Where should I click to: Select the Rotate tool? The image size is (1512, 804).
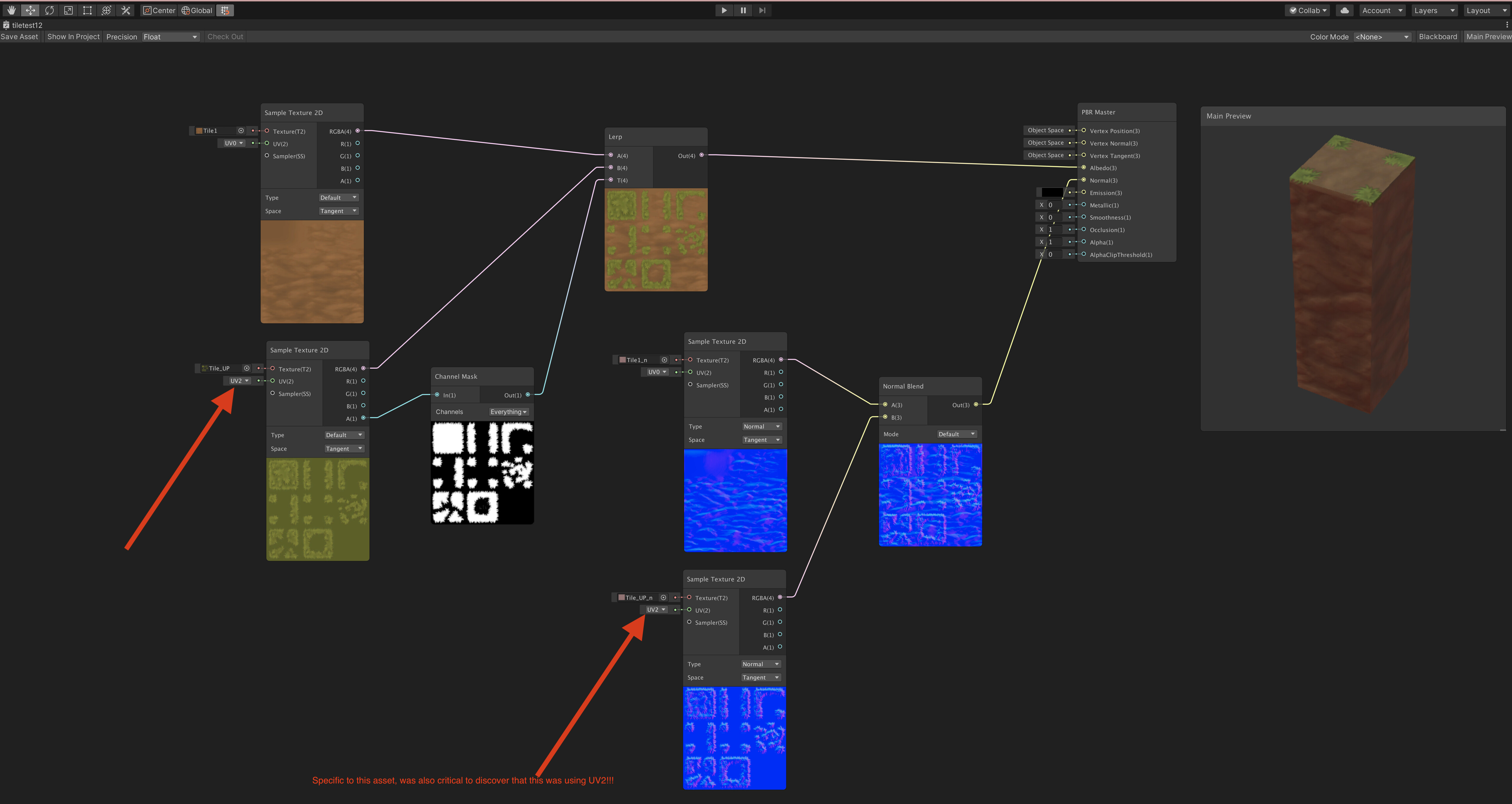coord(49,10)
